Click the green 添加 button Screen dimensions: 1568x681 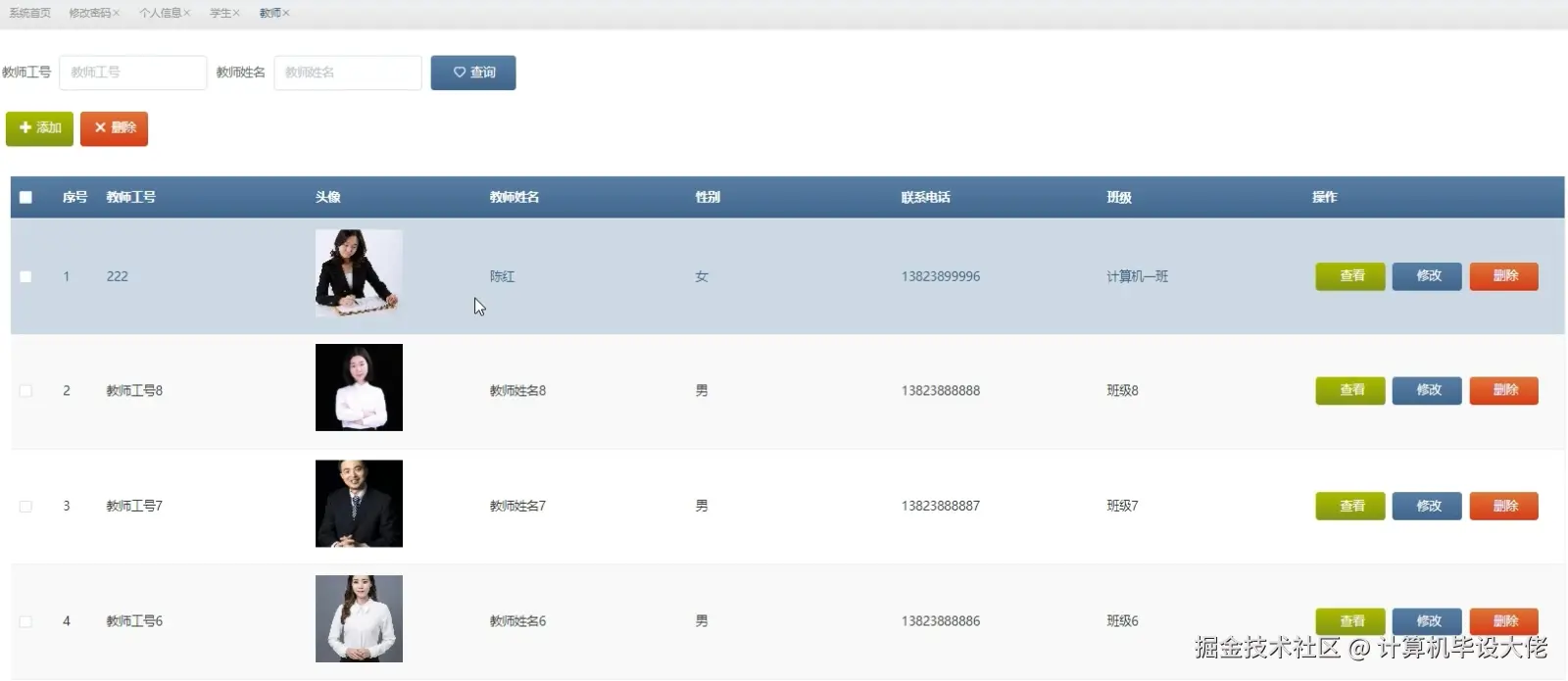39,128
